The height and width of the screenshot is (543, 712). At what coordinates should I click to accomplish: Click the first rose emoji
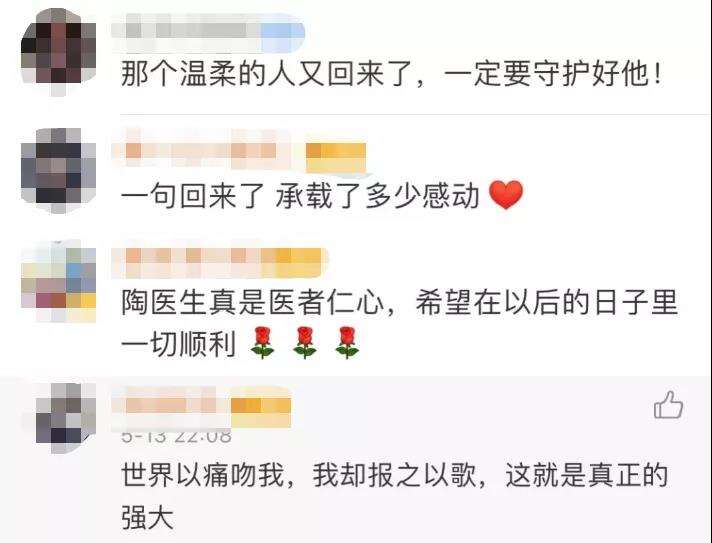[262, 343]
